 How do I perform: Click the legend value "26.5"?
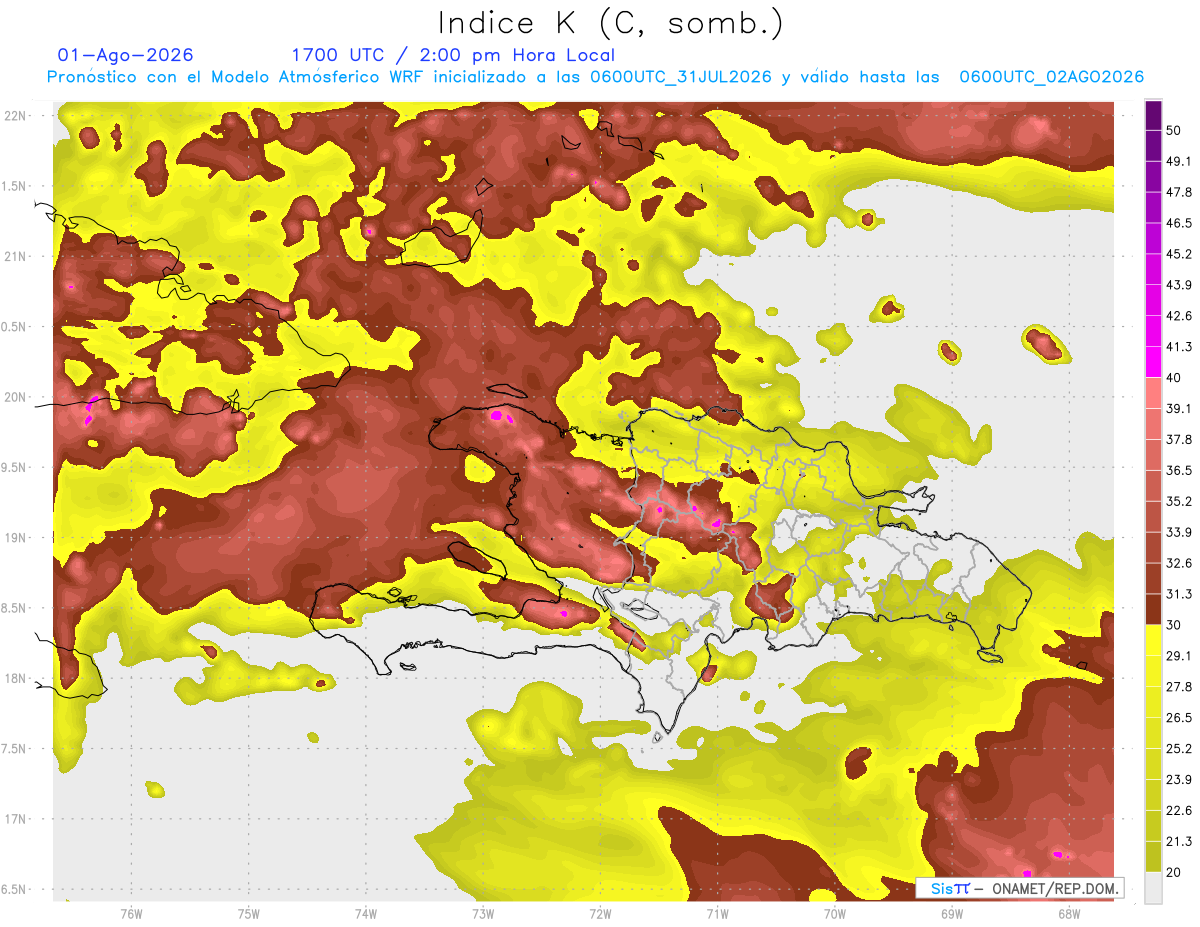point(1179,717)
